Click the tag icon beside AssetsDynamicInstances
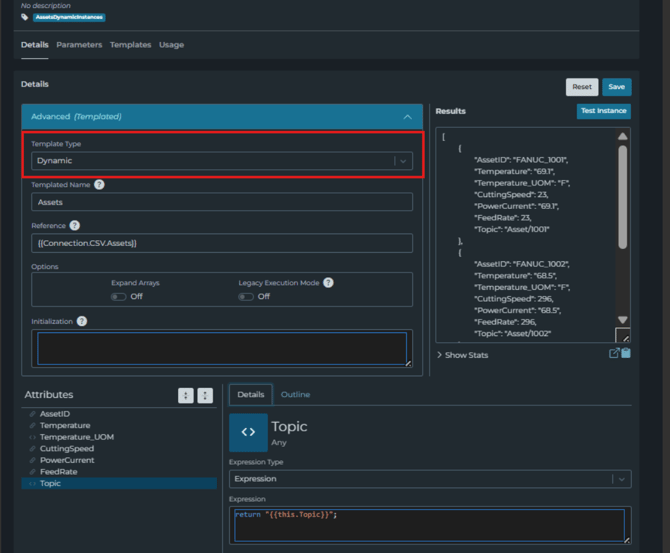 [x=25, y=17]
